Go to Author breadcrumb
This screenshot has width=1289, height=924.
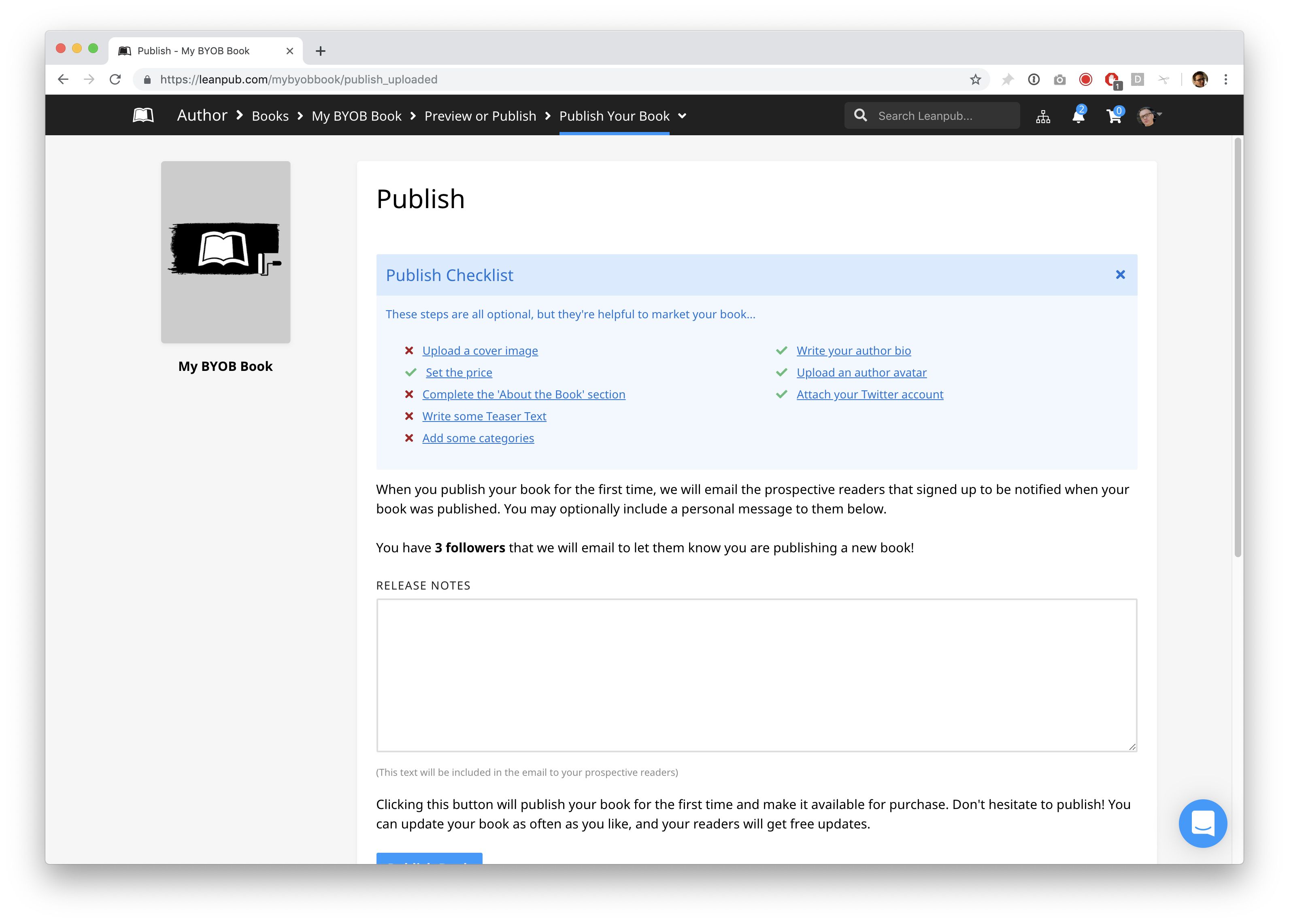coord(202,115)
